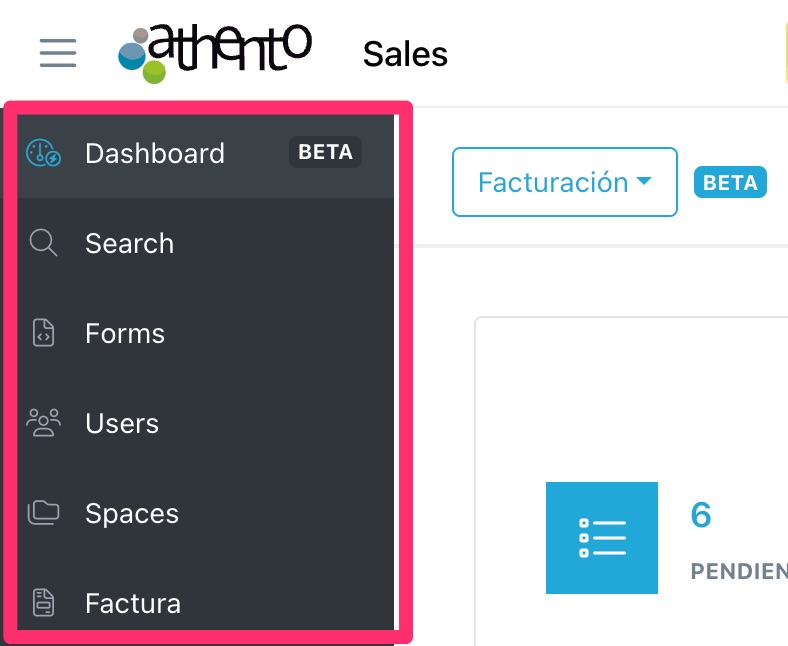Click the Search magnifying glass icon
This screenshot has width=788, height=646.
coord(43,243)
